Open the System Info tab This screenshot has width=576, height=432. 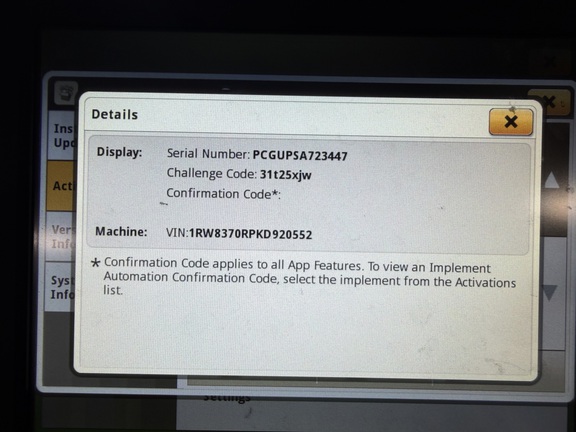point(62,287)
